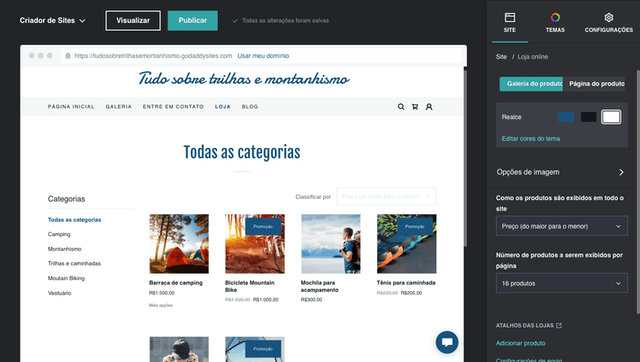Click the padlock icon in address bar
Viewport: 640px width, 362px height.
point(68,56)
